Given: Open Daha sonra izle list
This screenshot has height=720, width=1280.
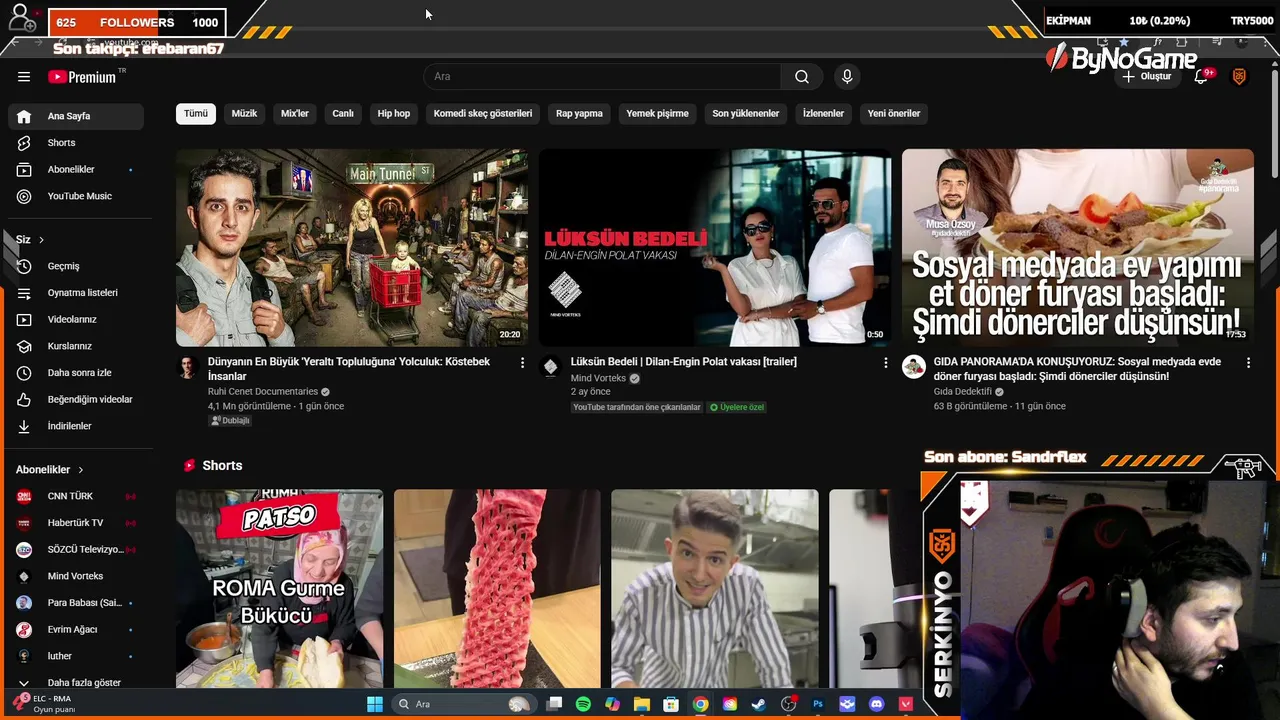Looking at the screenshot, I should [x=76, y=373].
